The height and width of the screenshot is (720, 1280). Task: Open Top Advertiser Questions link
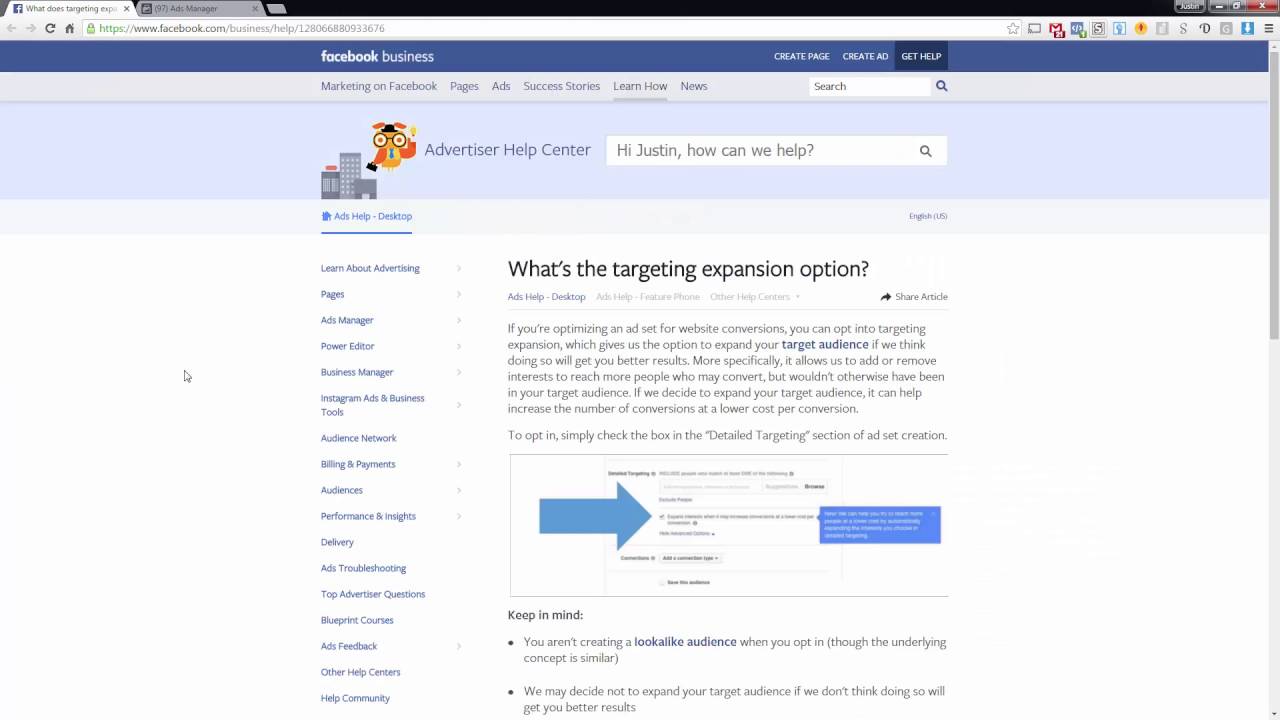click(x=373, y=594)
